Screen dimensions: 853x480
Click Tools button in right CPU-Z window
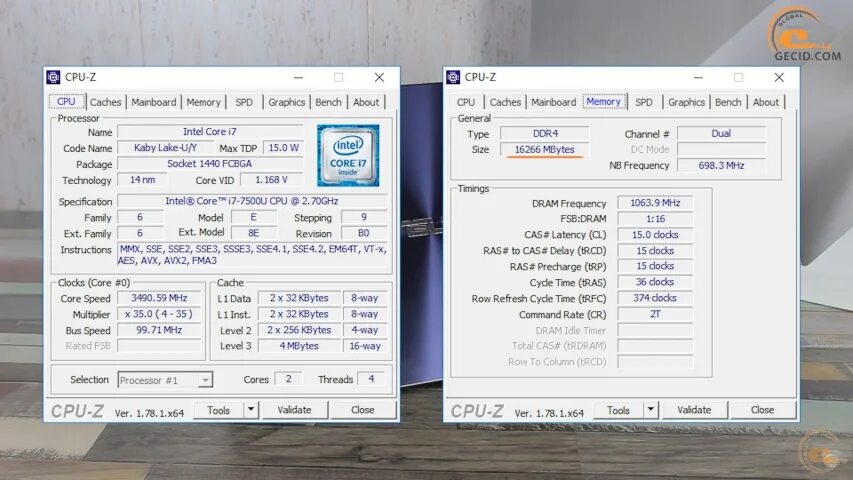(618, 410)
